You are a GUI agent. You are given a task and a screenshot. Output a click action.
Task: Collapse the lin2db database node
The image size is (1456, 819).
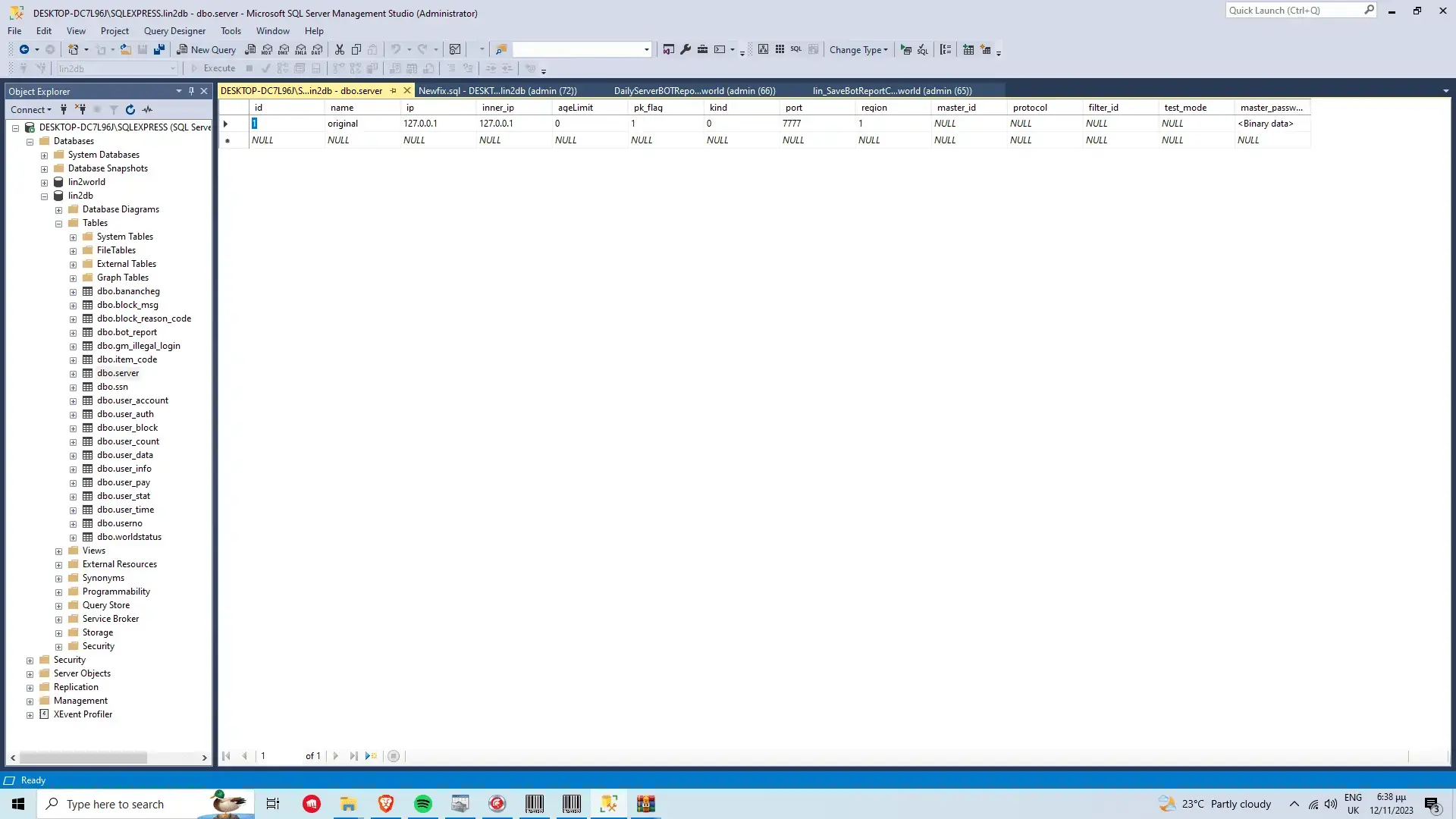pos(44,196)
